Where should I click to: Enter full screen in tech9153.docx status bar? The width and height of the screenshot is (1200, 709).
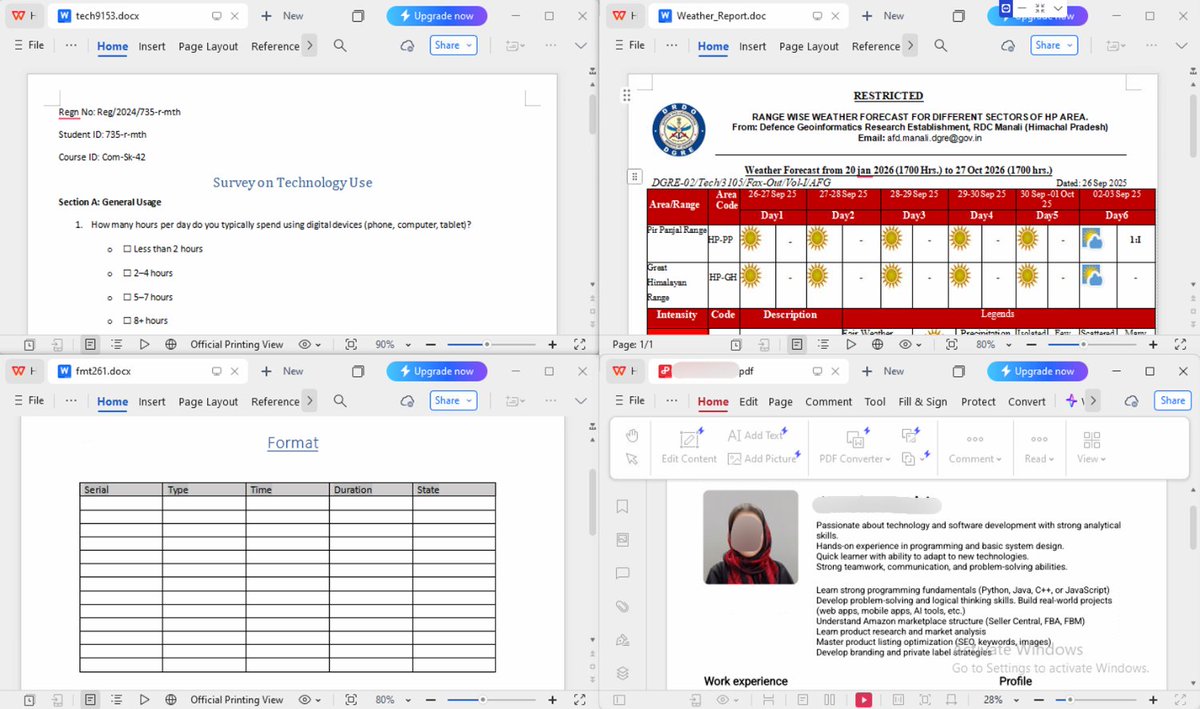[579, 344]
